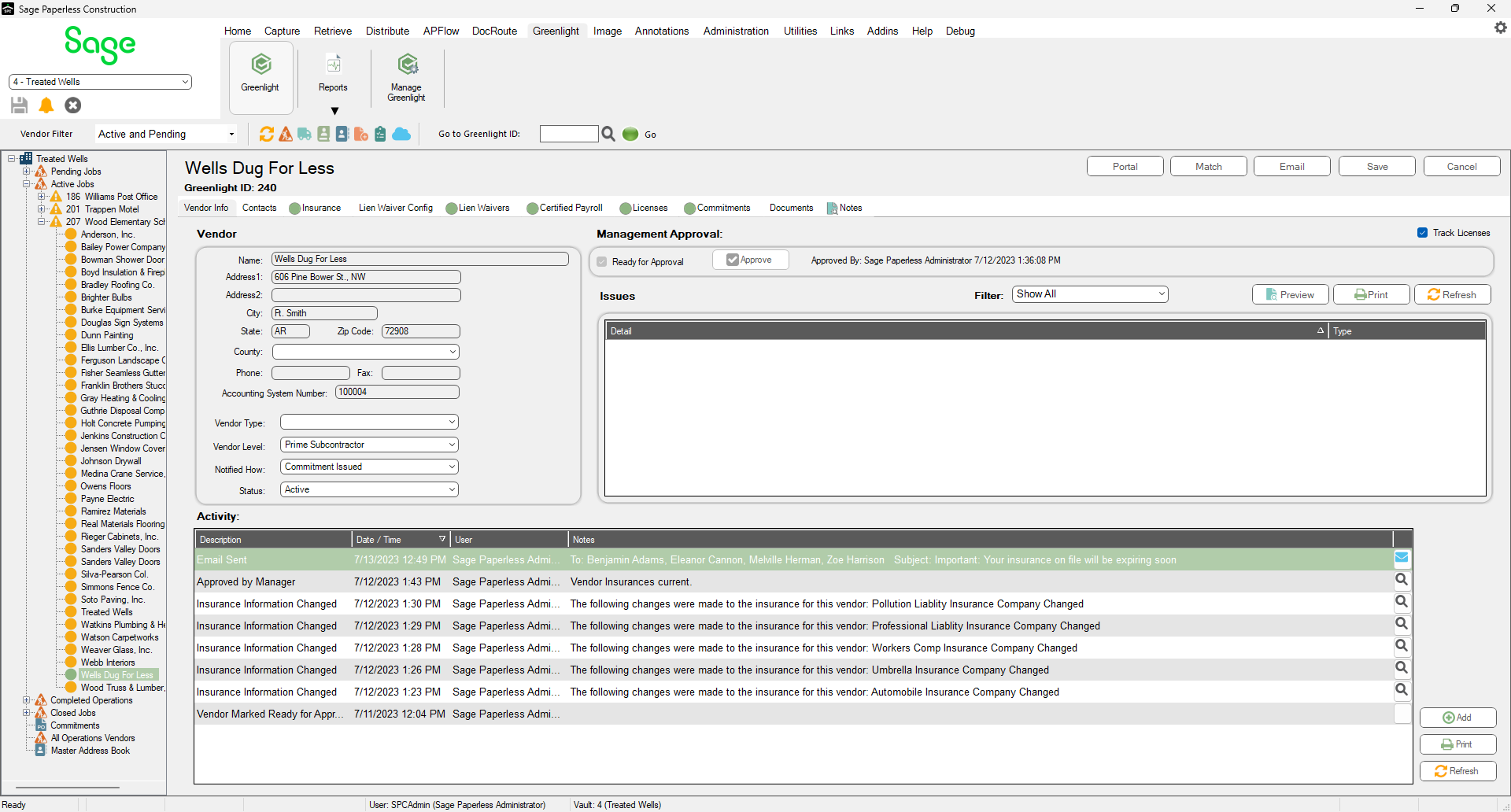Image resolution: width=1511 pixels, height=812 pixels.
Task: Open the vault selector '4 - Treated Wells'
Action: (100, 82)
